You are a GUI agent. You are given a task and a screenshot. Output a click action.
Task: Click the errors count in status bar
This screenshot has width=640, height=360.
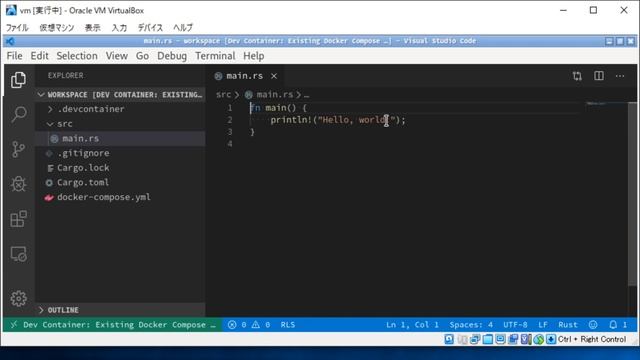pos(237,325)
